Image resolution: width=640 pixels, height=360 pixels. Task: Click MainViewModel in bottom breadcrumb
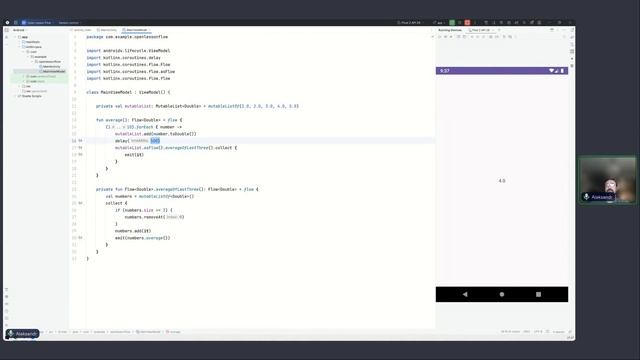149,332
